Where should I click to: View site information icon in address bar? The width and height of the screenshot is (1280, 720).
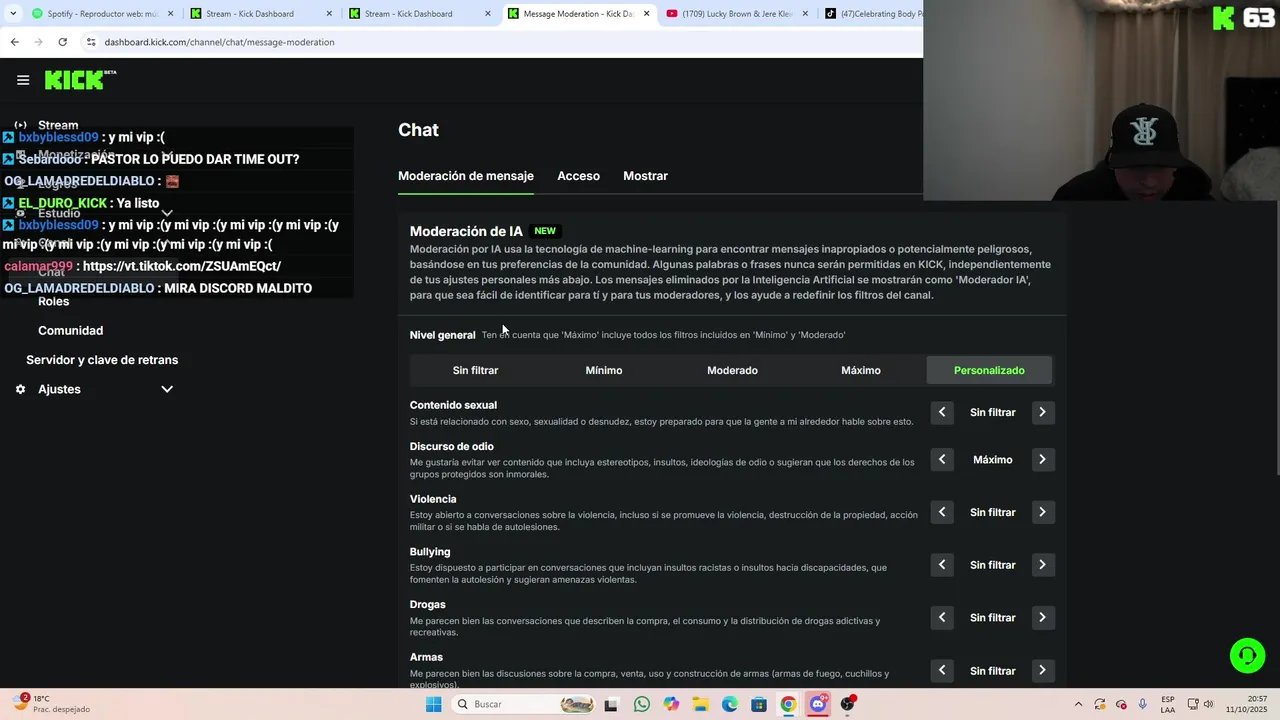tap(90, 42)
